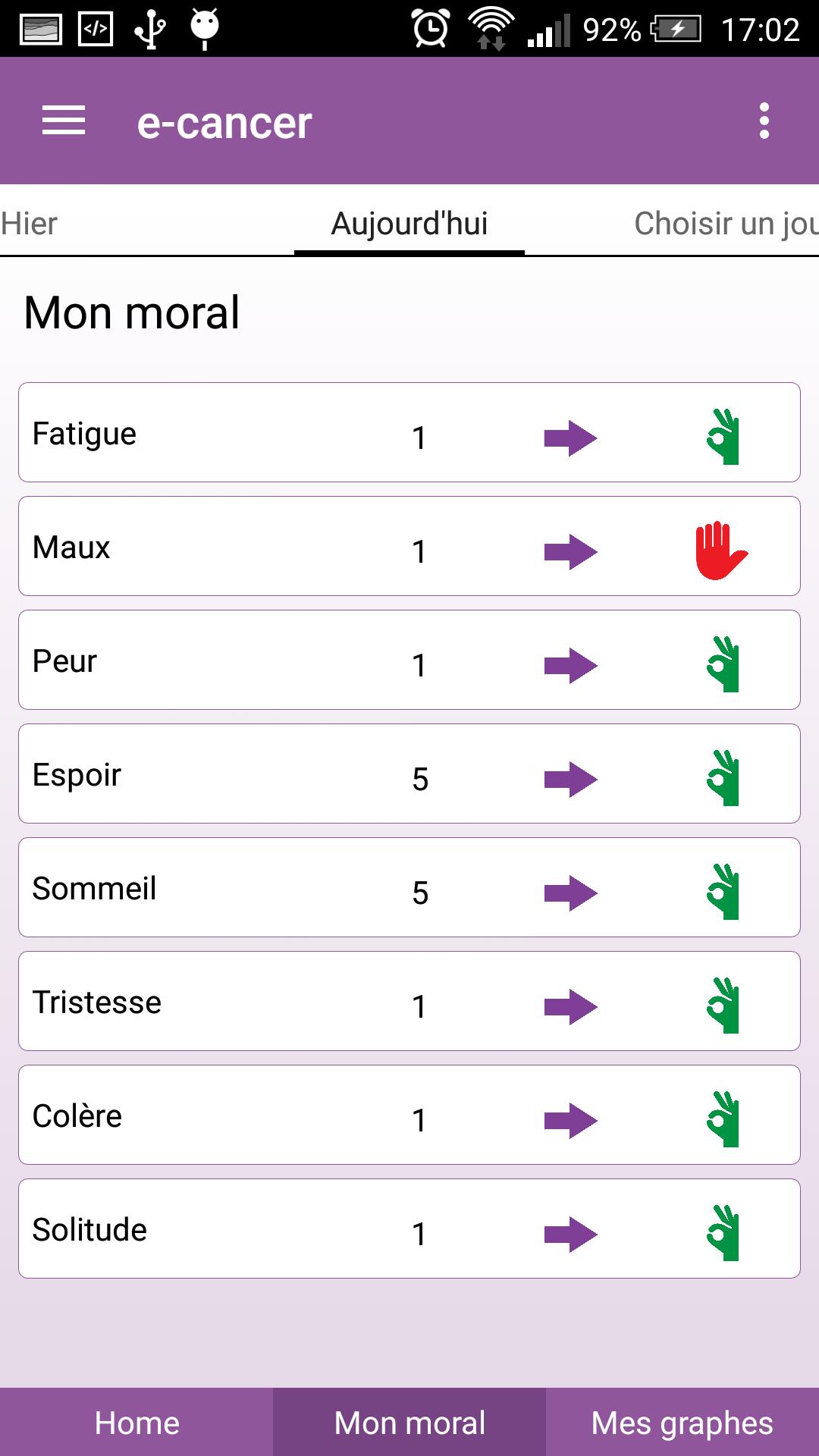
Task: Select Mon moral in bottom bar
Action: click(409, 1423)
